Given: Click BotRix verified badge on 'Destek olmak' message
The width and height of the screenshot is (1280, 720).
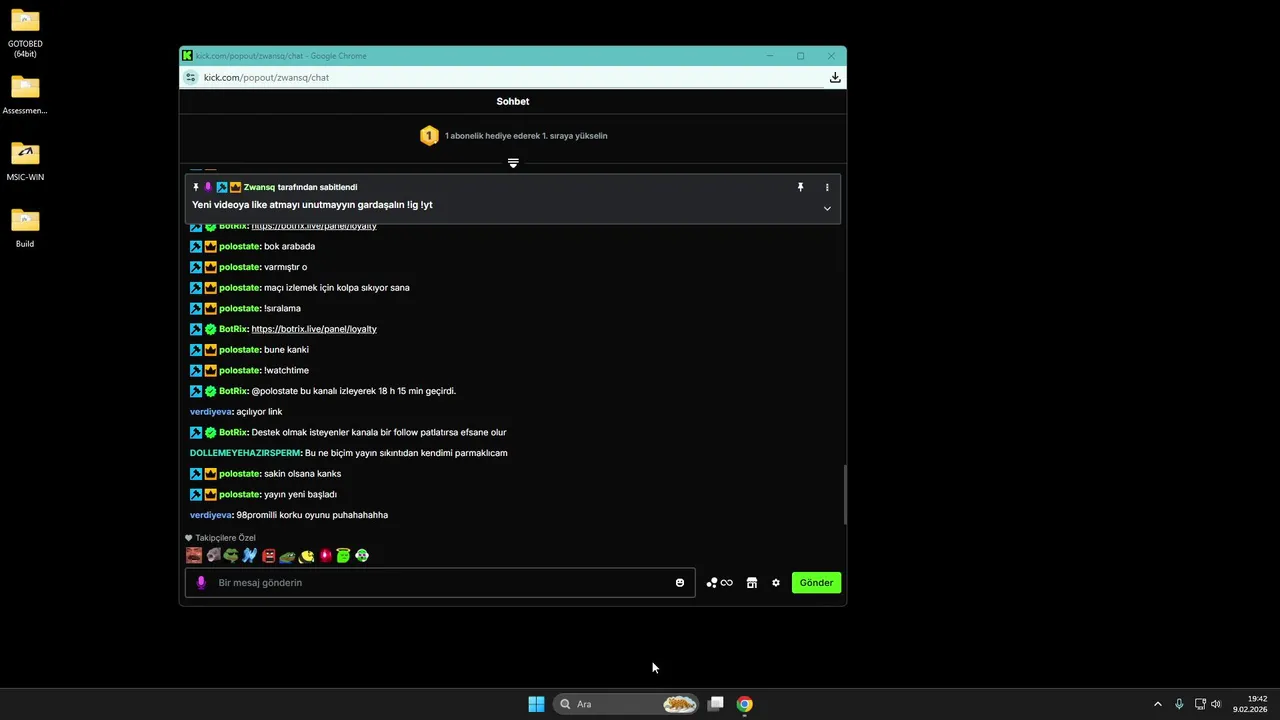Looking at the screenshot, I should click(x=211, y=433).
